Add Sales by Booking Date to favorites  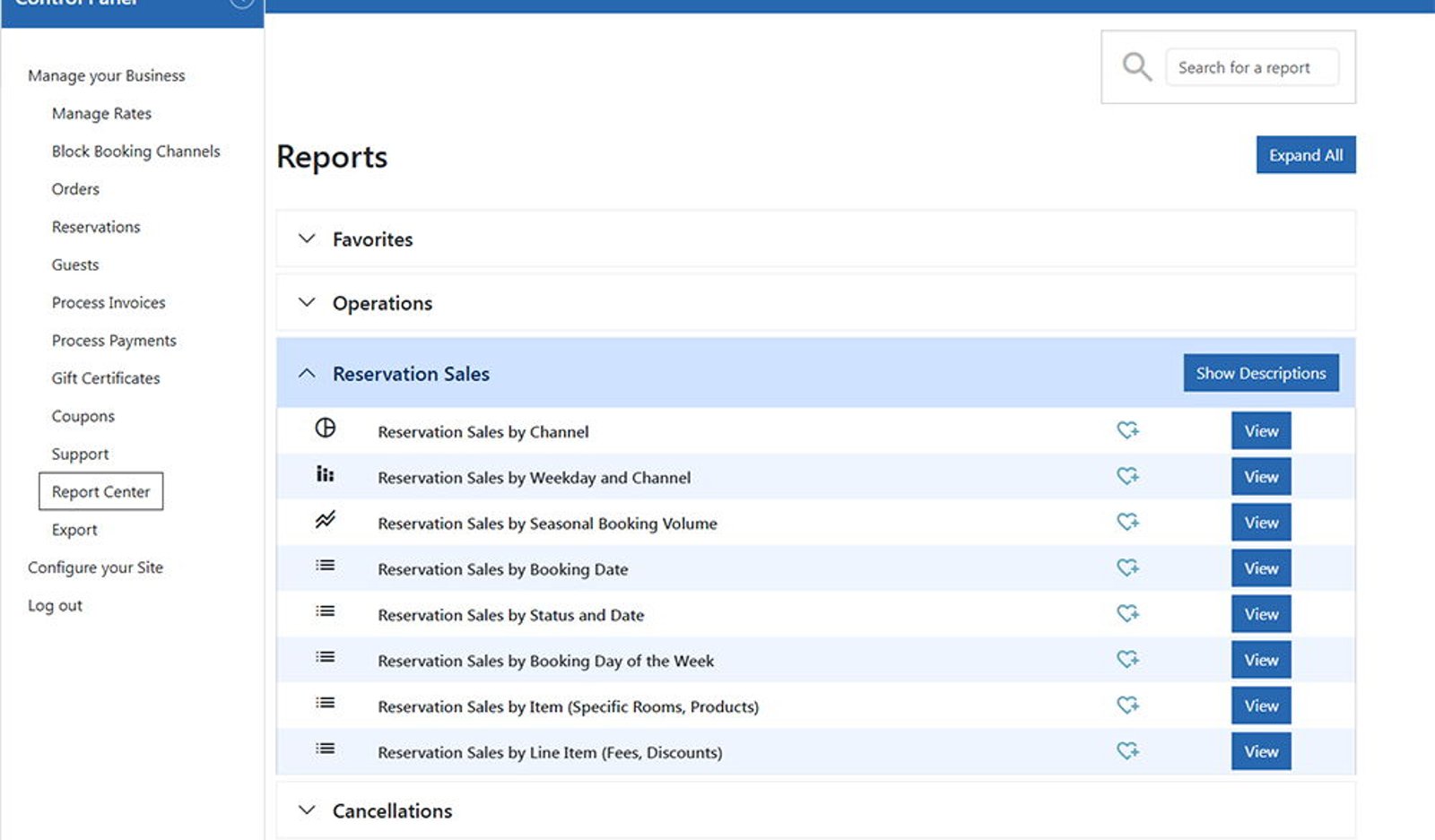(x=1127, y=567)
